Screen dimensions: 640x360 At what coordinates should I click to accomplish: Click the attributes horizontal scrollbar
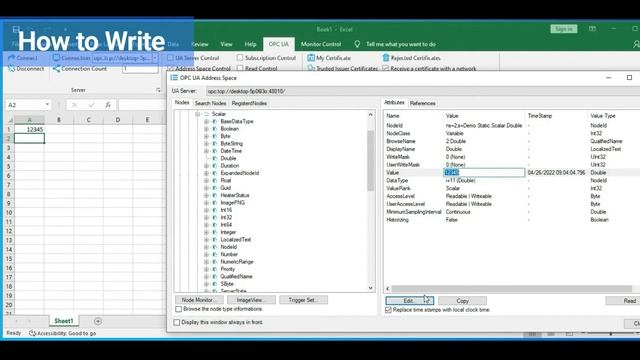tap(512, 289)
